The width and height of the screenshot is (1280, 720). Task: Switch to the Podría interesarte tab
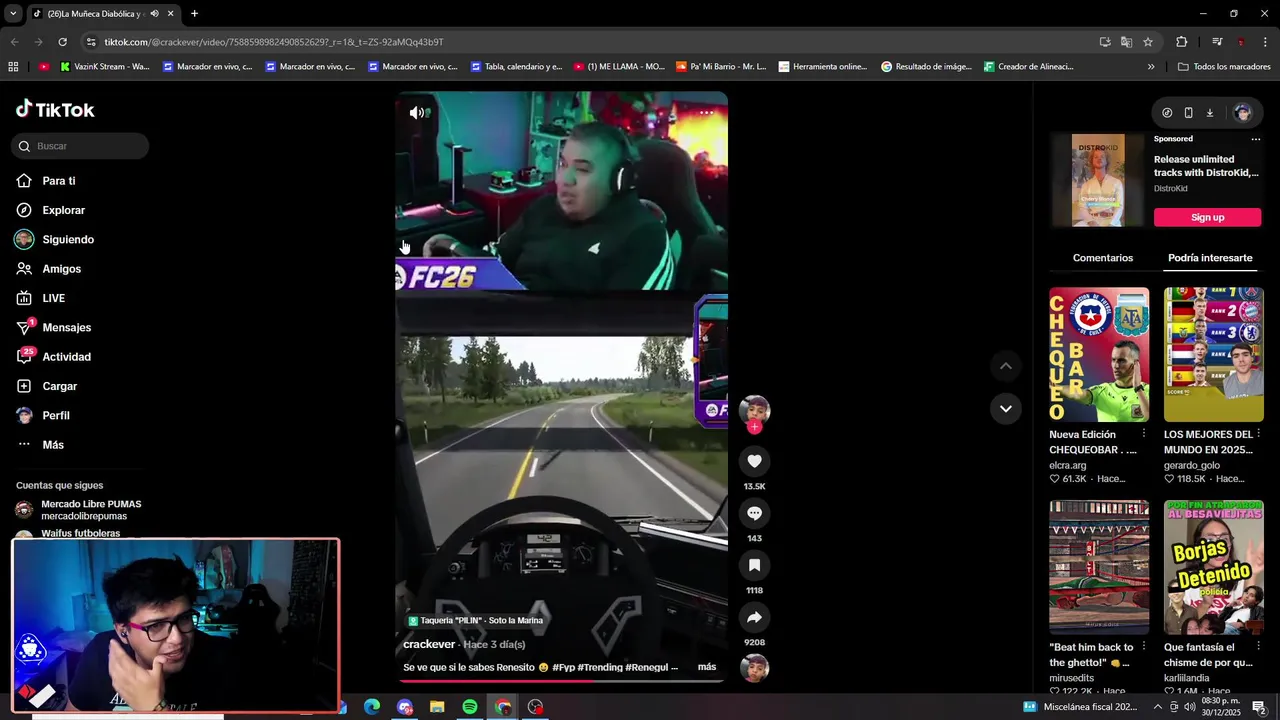[1210, 258]
